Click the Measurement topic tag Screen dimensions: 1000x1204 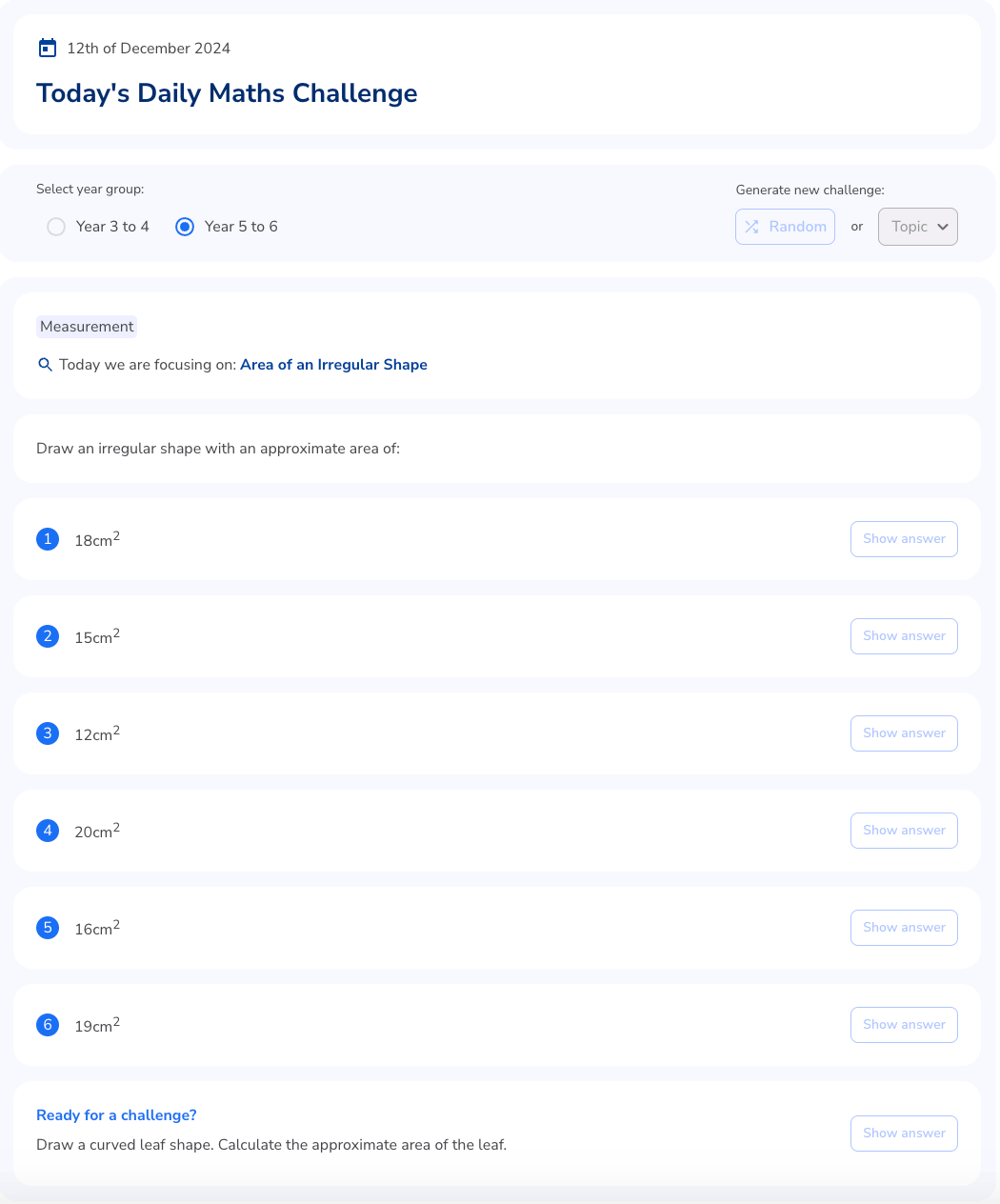tap(87, 327)
